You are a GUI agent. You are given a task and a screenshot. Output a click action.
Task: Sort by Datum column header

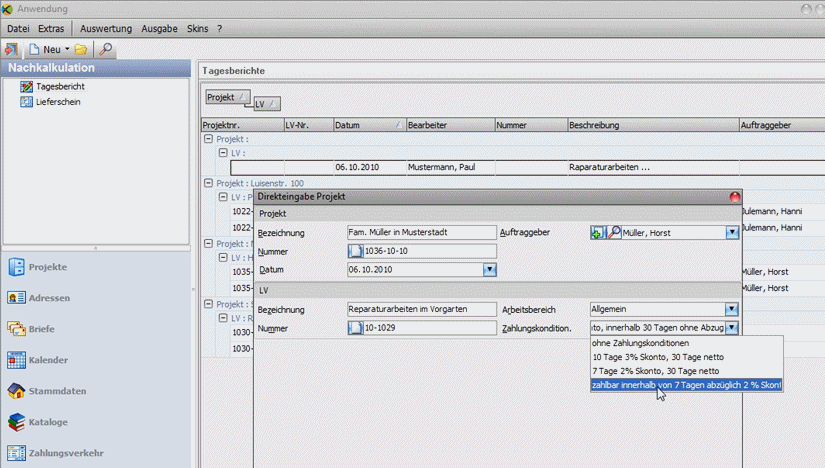pos(369,125)
